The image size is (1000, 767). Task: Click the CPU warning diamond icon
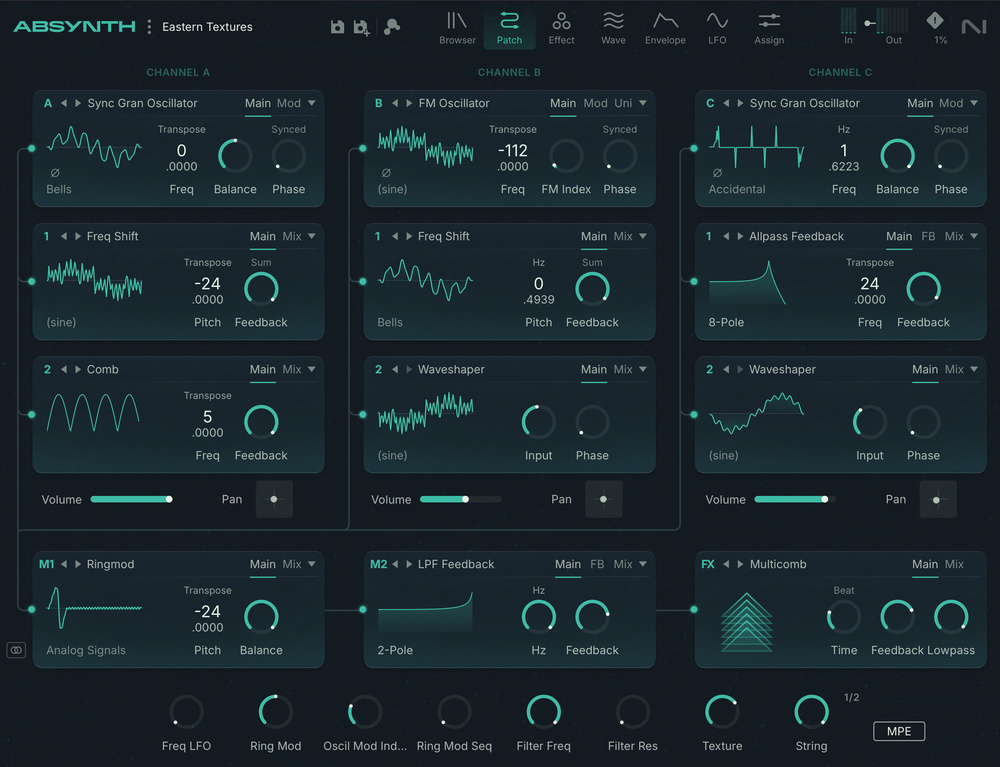pos(935,20)
